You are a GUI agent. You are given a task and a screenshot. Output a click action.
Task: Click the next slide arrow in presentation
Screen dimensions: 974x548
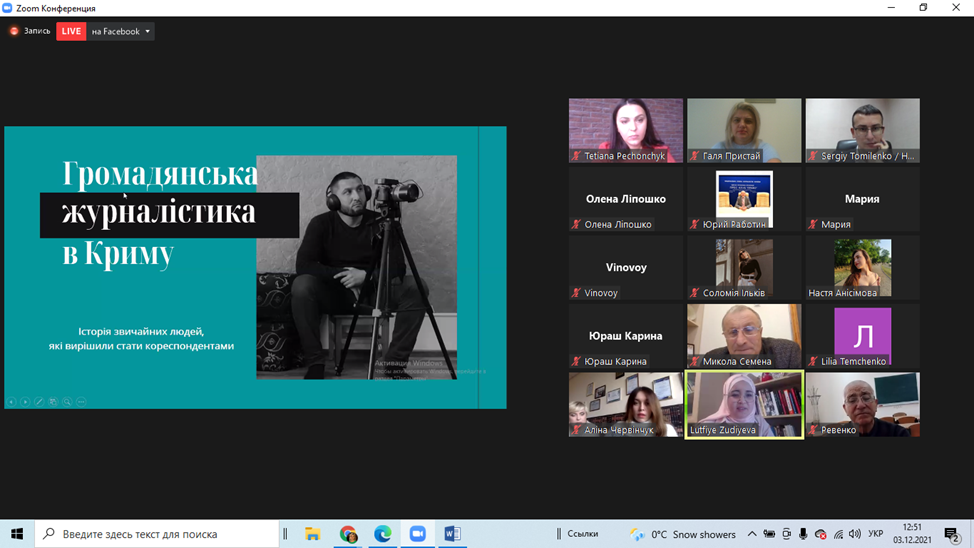coord(25,402)
